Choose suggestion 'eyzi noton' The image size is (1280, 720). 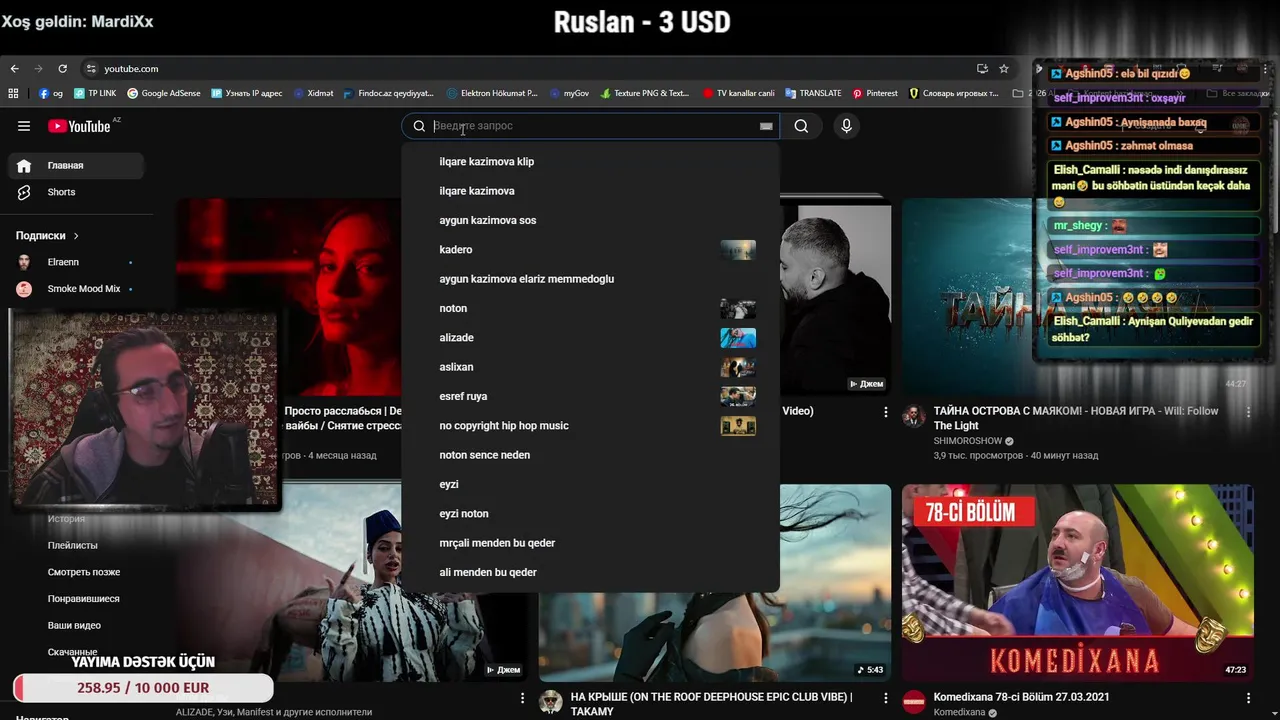pos(590,514)
